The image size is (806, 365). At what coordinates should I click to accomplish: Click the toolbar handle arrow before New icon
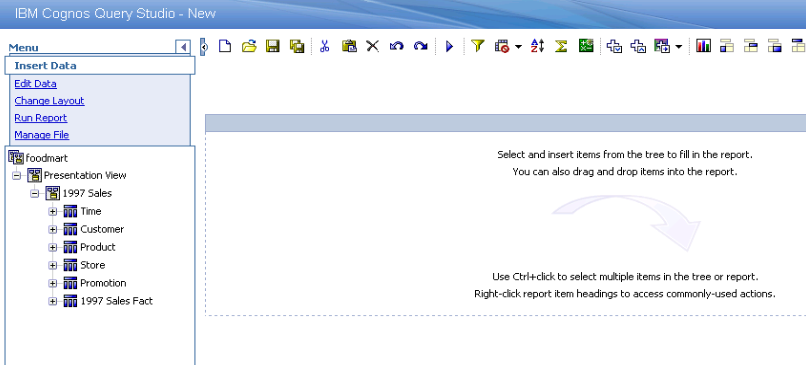[204, 47]
